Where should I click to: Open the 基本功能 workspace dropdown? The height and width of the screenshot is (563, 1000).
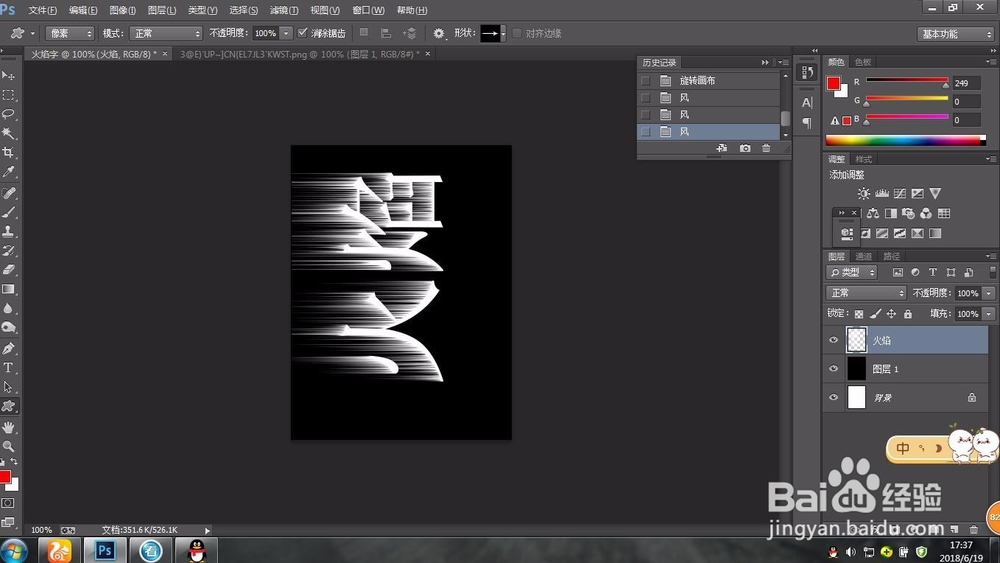(x=955, y=34)
